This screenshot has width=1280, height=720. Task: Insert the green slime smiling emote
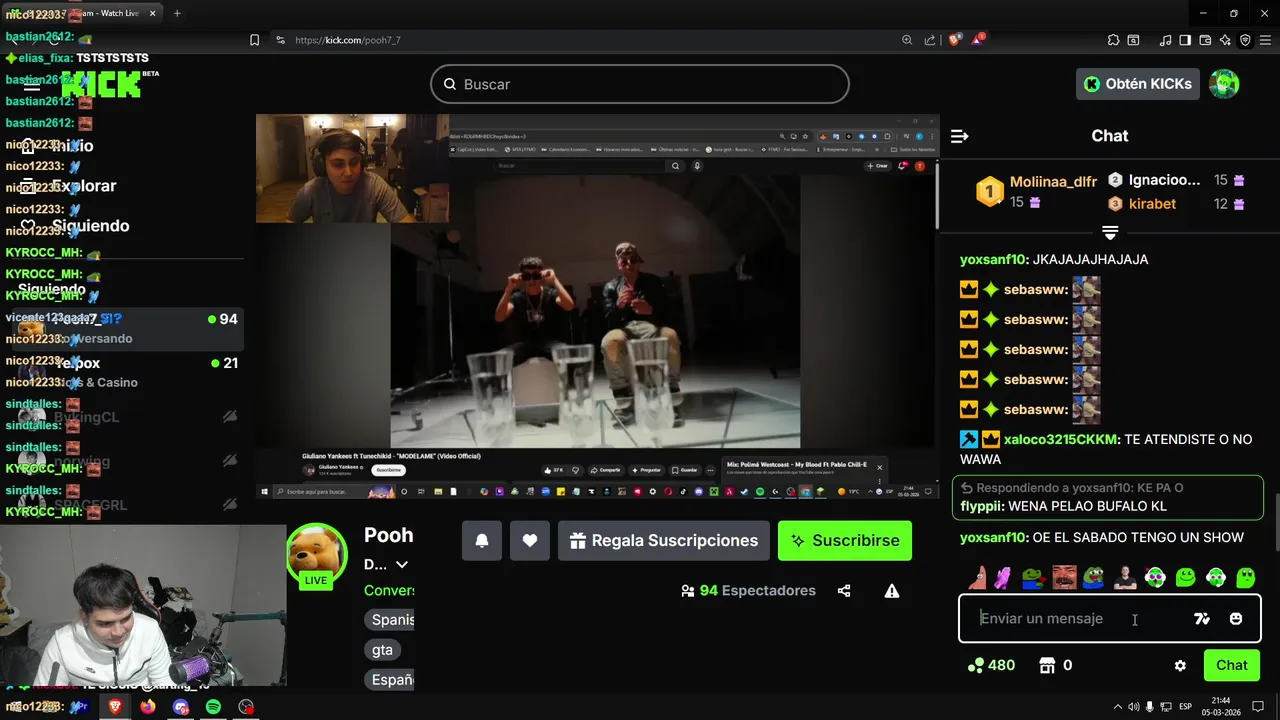pyautogui.click(x=1185, y=577)
